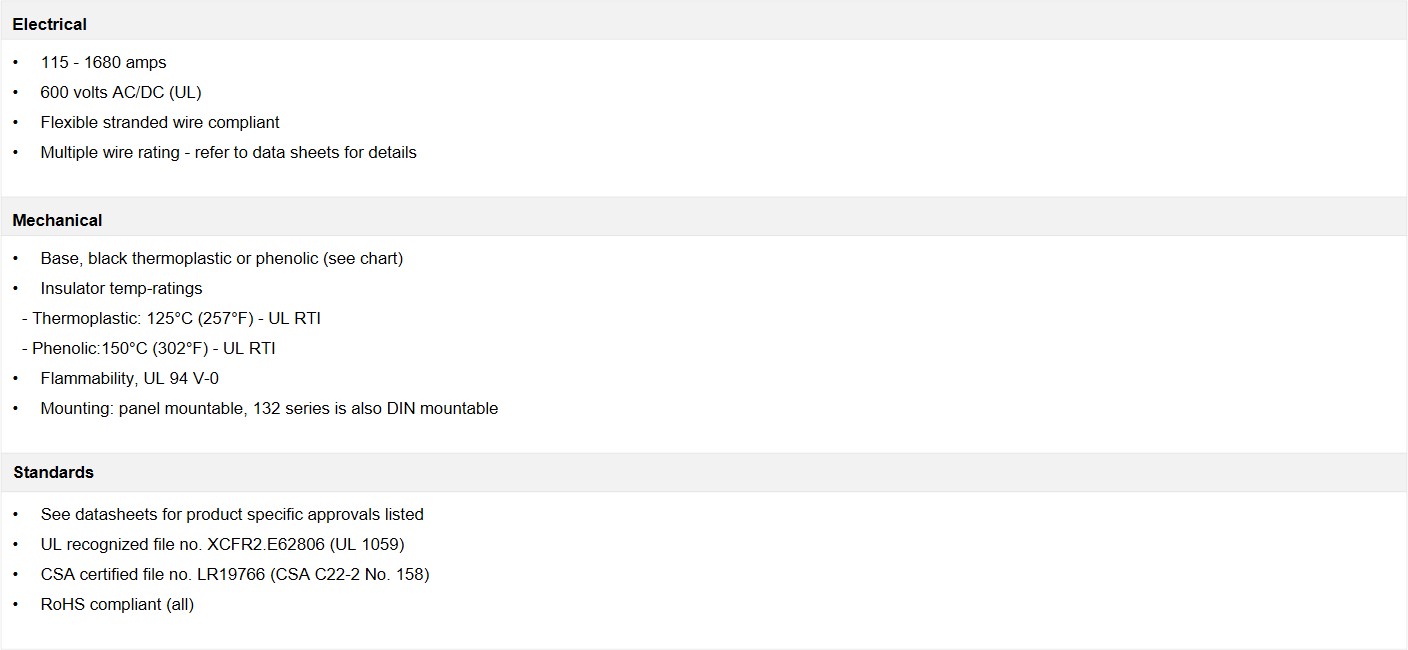Select the "Flexible stranded wire compliant" line
Viewport: 1408px width, 650px height.
point(160,122)
